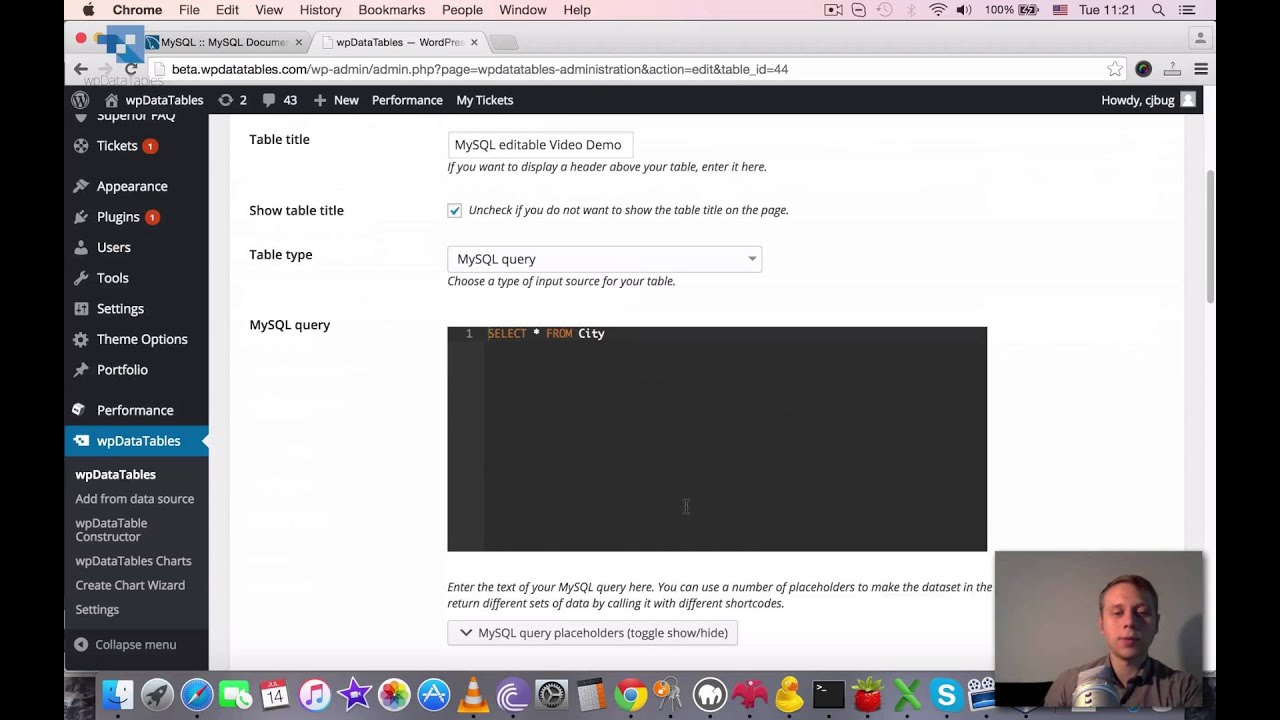
Task: Click the Performance cube icon in sidebar
Action: pos(81,410)
